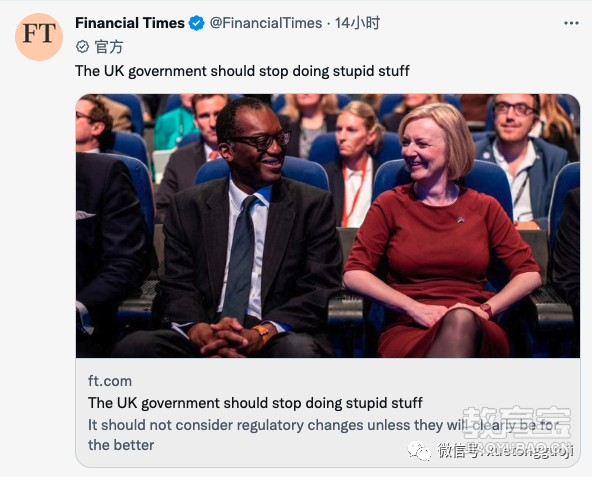Open the three-dot more options menu
This screenshot has width=592, height=477.
(x=571, y=23)
